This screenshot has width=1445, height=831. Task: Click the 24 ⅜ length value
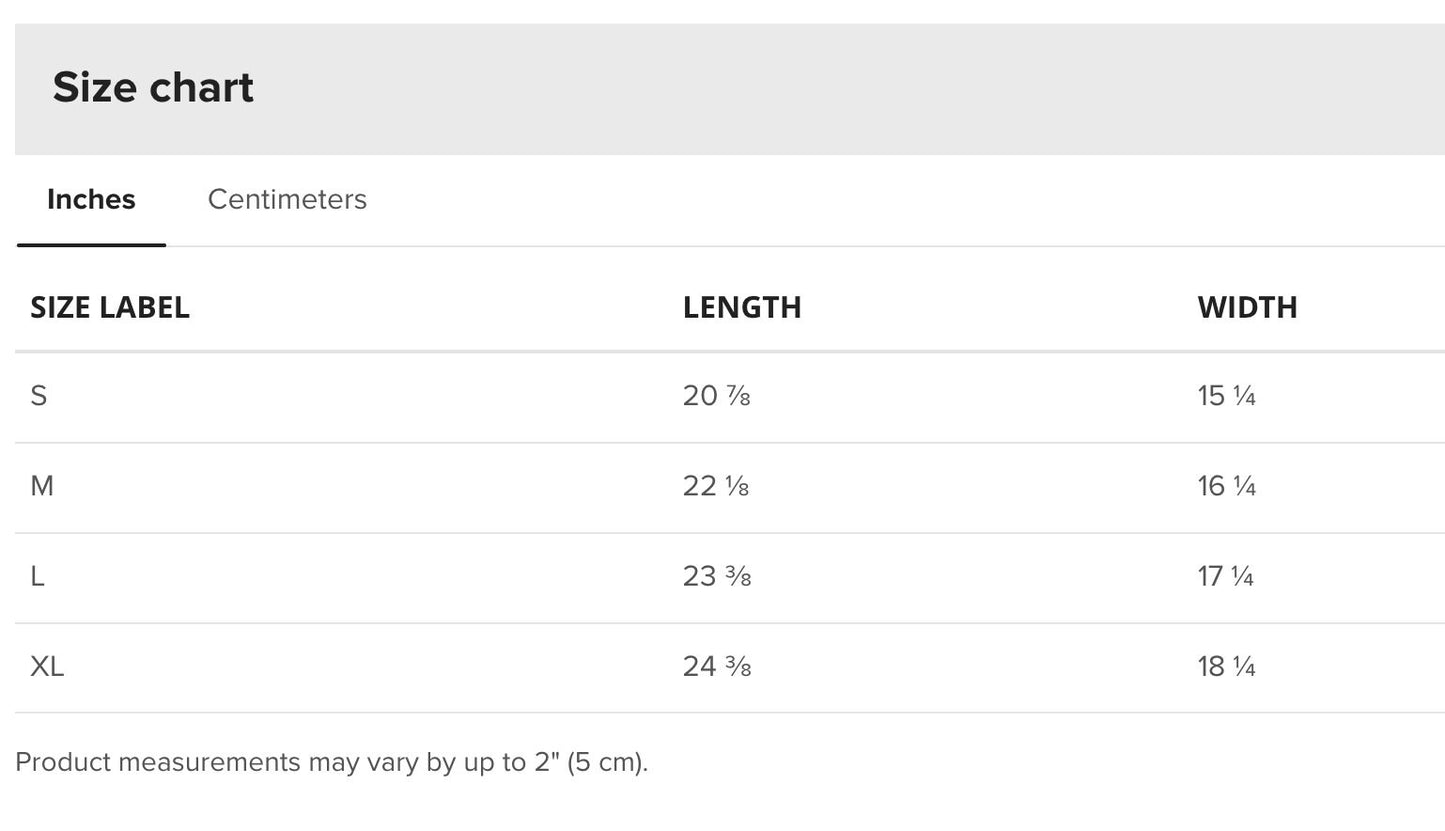pyautogui.click(x=716, y=666)
